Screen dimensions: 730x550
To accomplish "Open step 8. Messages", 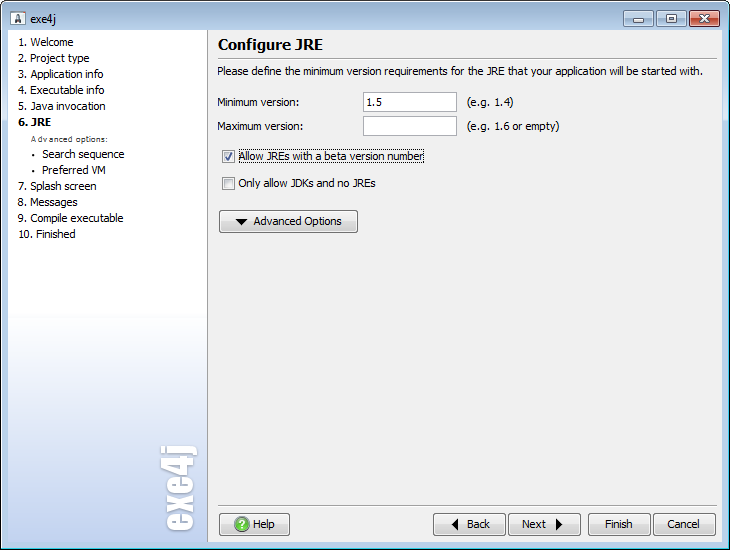I will (47, 202).
